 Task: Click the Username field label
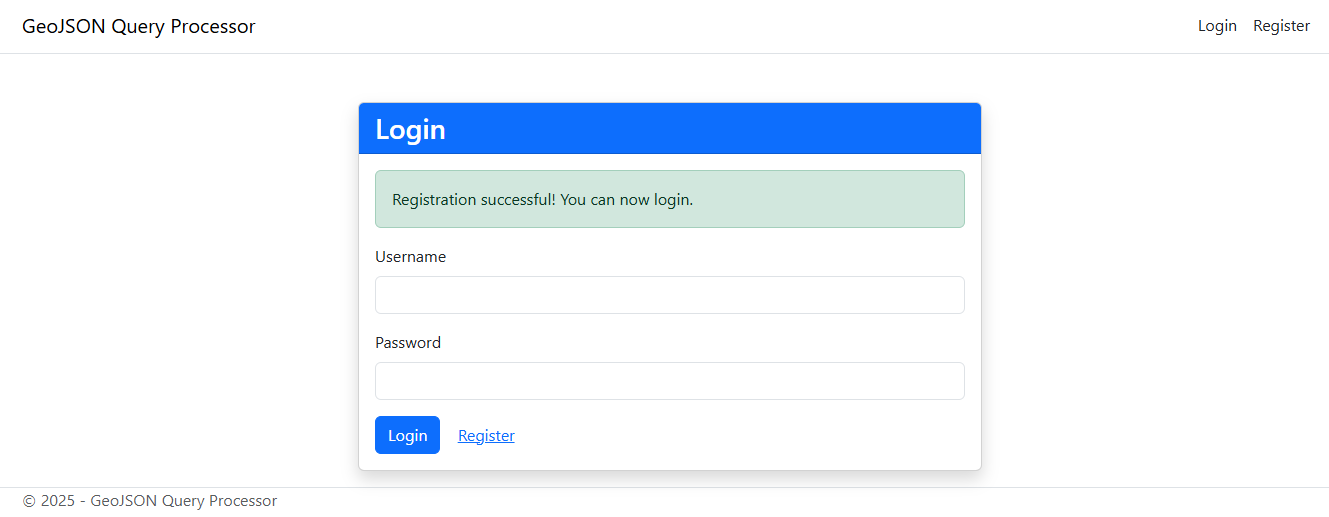click(410, 257)
